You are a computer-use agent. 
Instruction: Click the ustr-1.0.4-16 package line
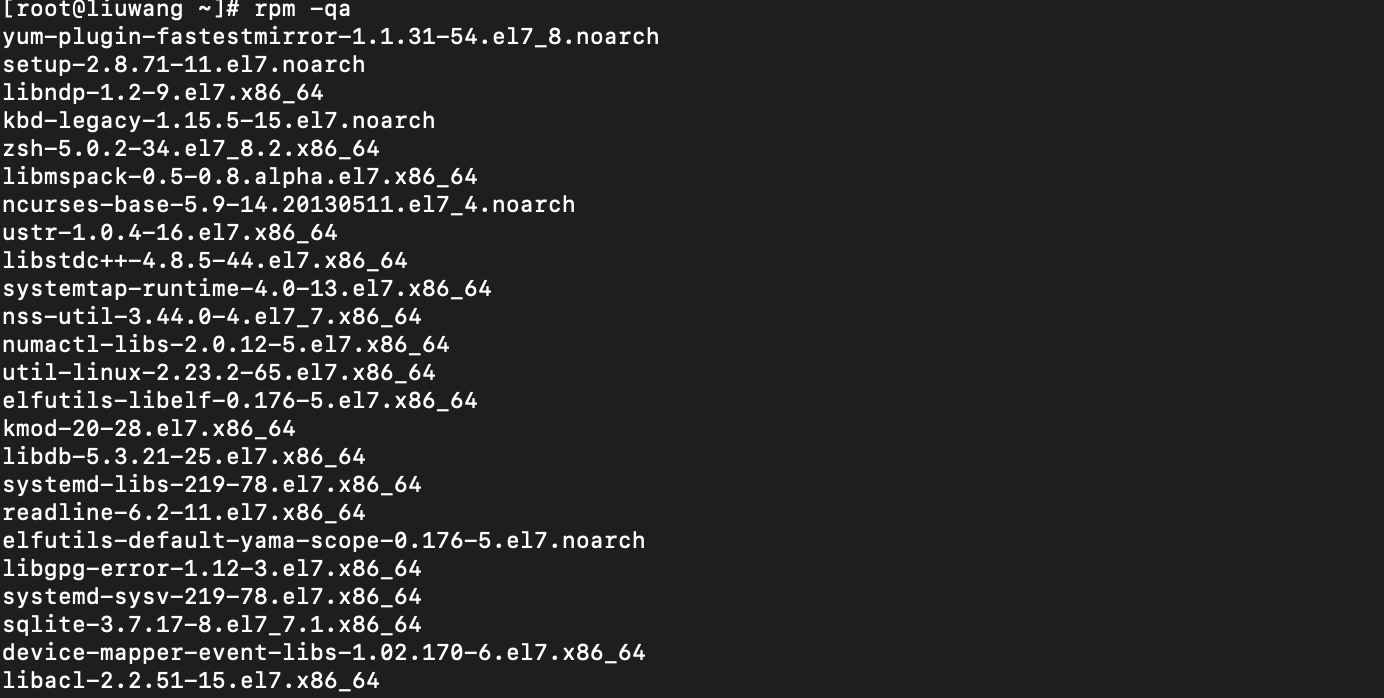[169, 233]
